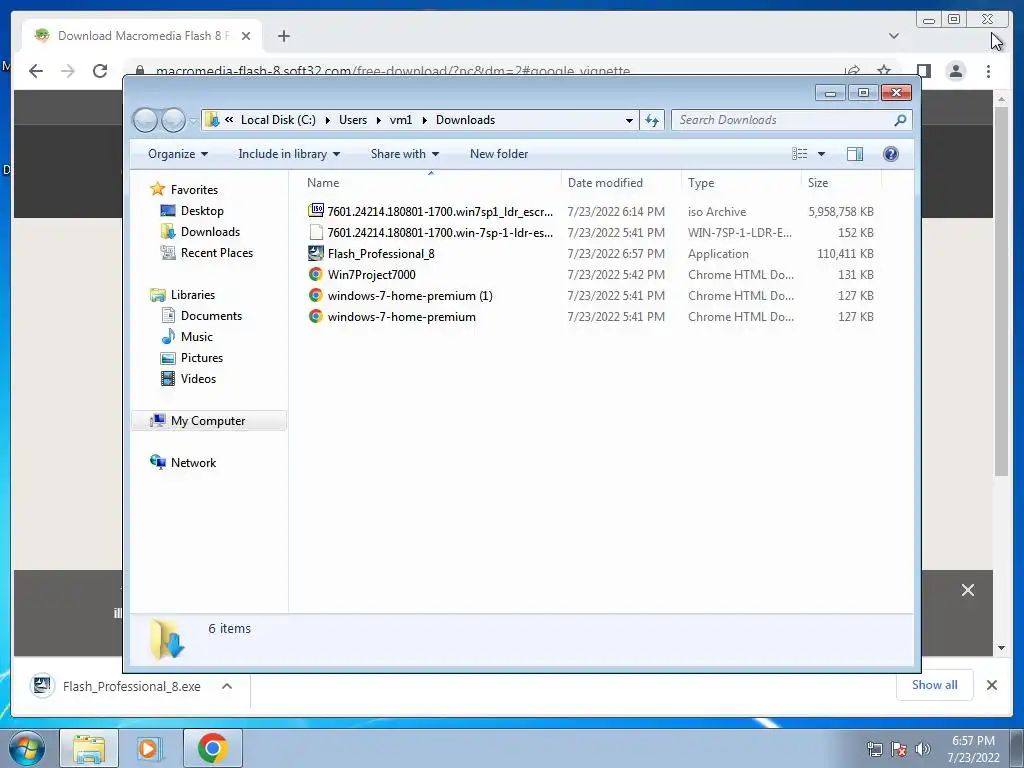
Task: Click the Favorites star icon
Action: coord(157,189)
